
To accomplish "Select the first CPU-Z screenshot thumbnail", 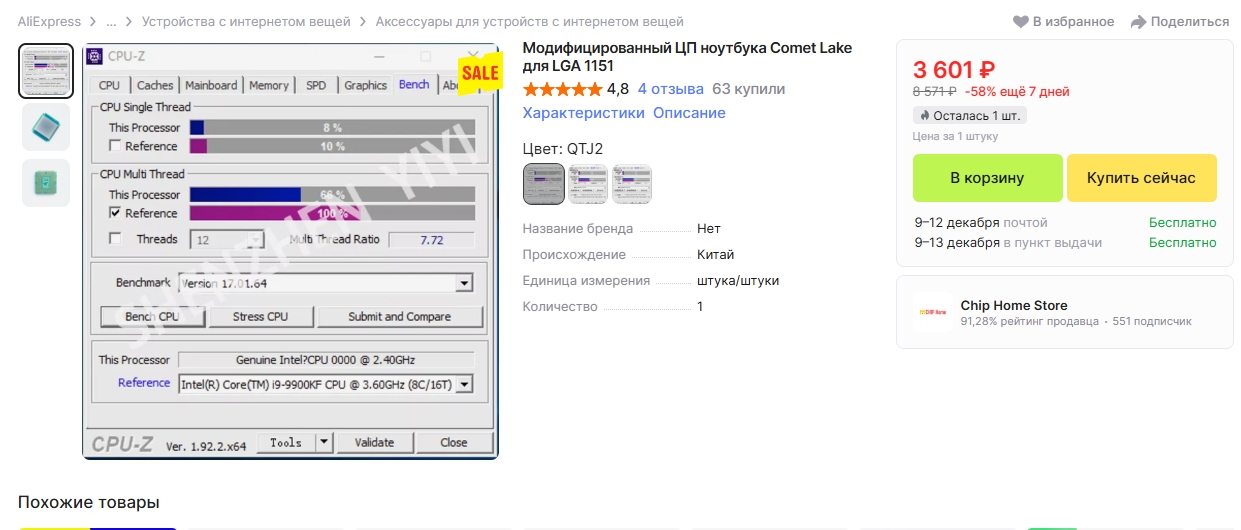I will click(46, 71).
